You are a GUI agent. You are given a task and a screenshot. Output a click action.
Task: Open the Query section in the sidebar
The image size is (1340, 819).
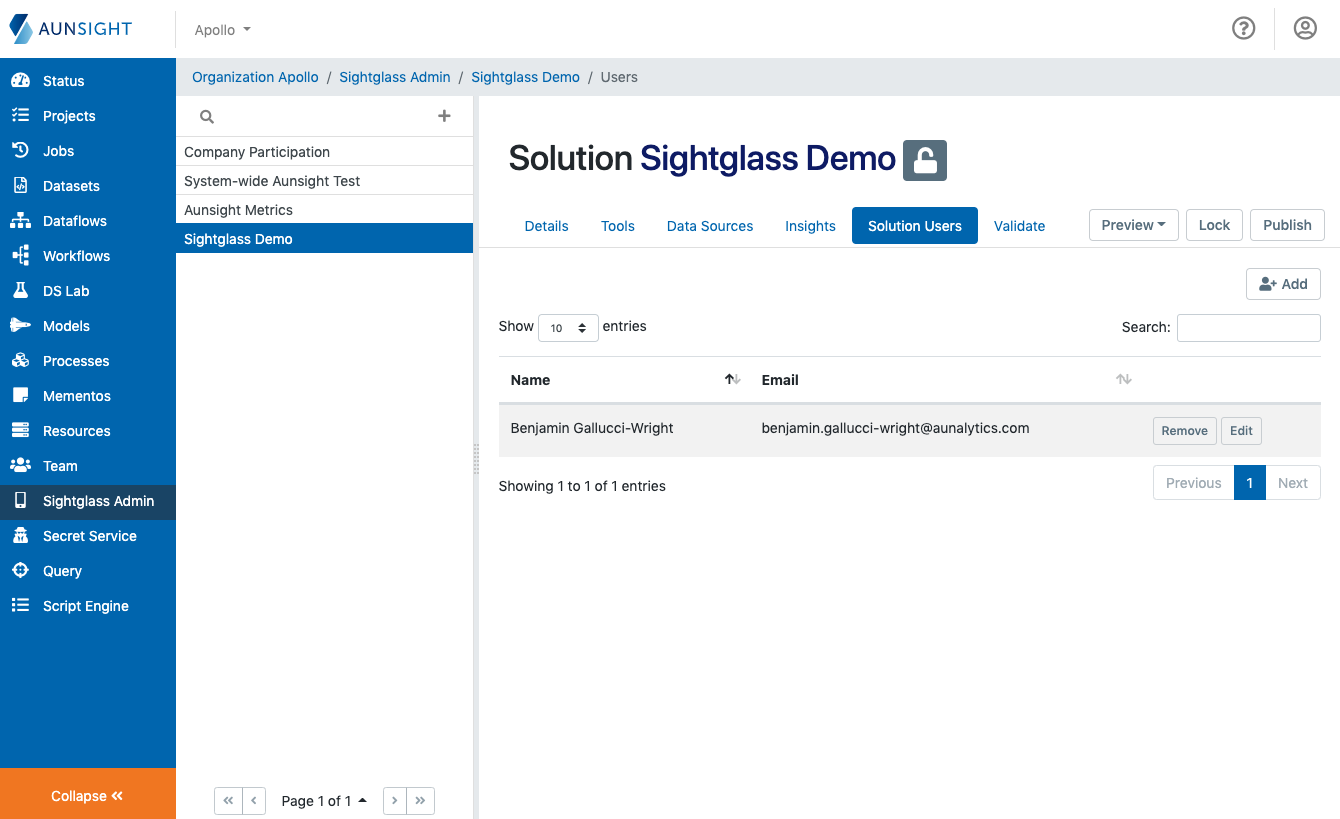61,570
